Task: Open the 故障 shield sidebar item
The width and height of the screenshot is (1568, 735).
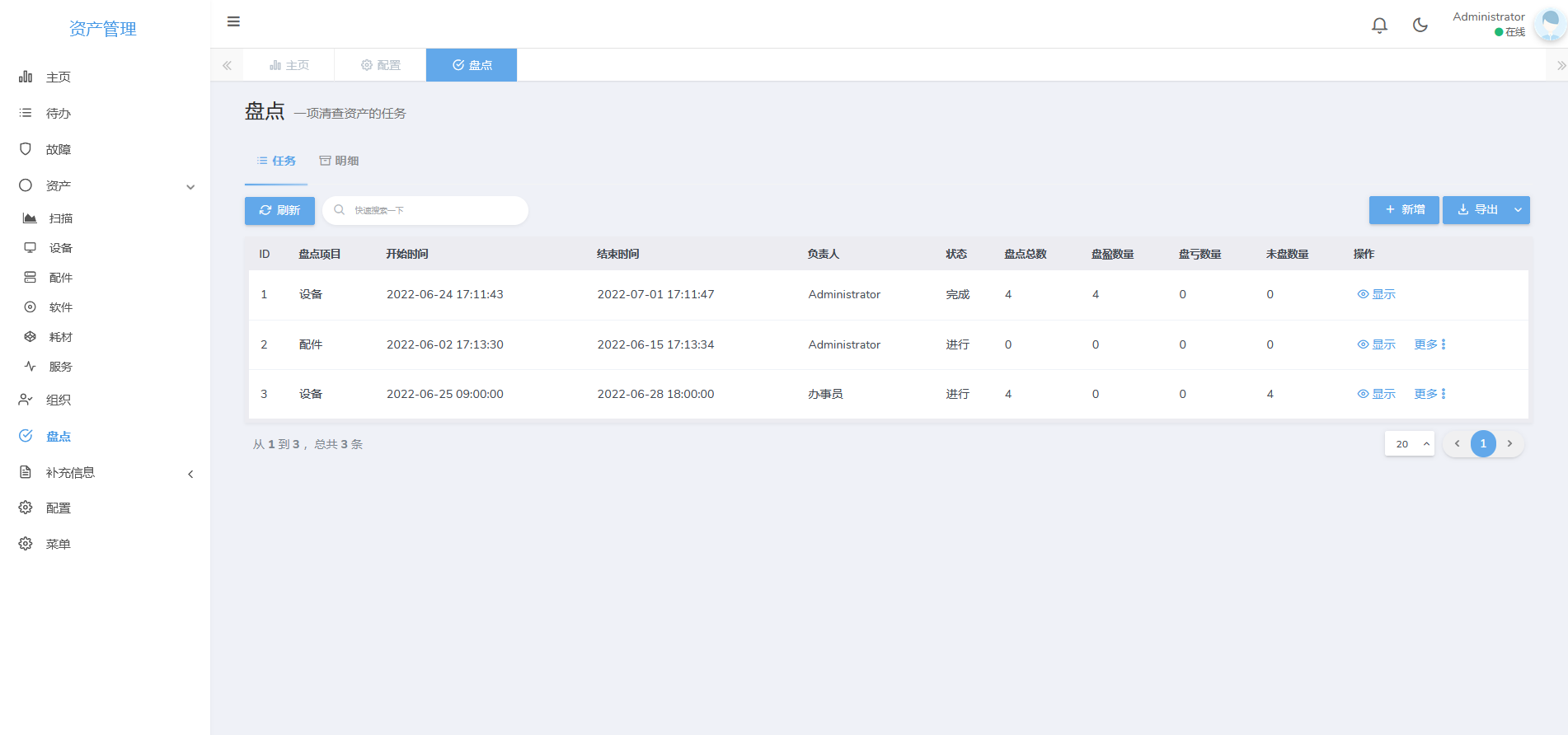Action: point(58,149)
